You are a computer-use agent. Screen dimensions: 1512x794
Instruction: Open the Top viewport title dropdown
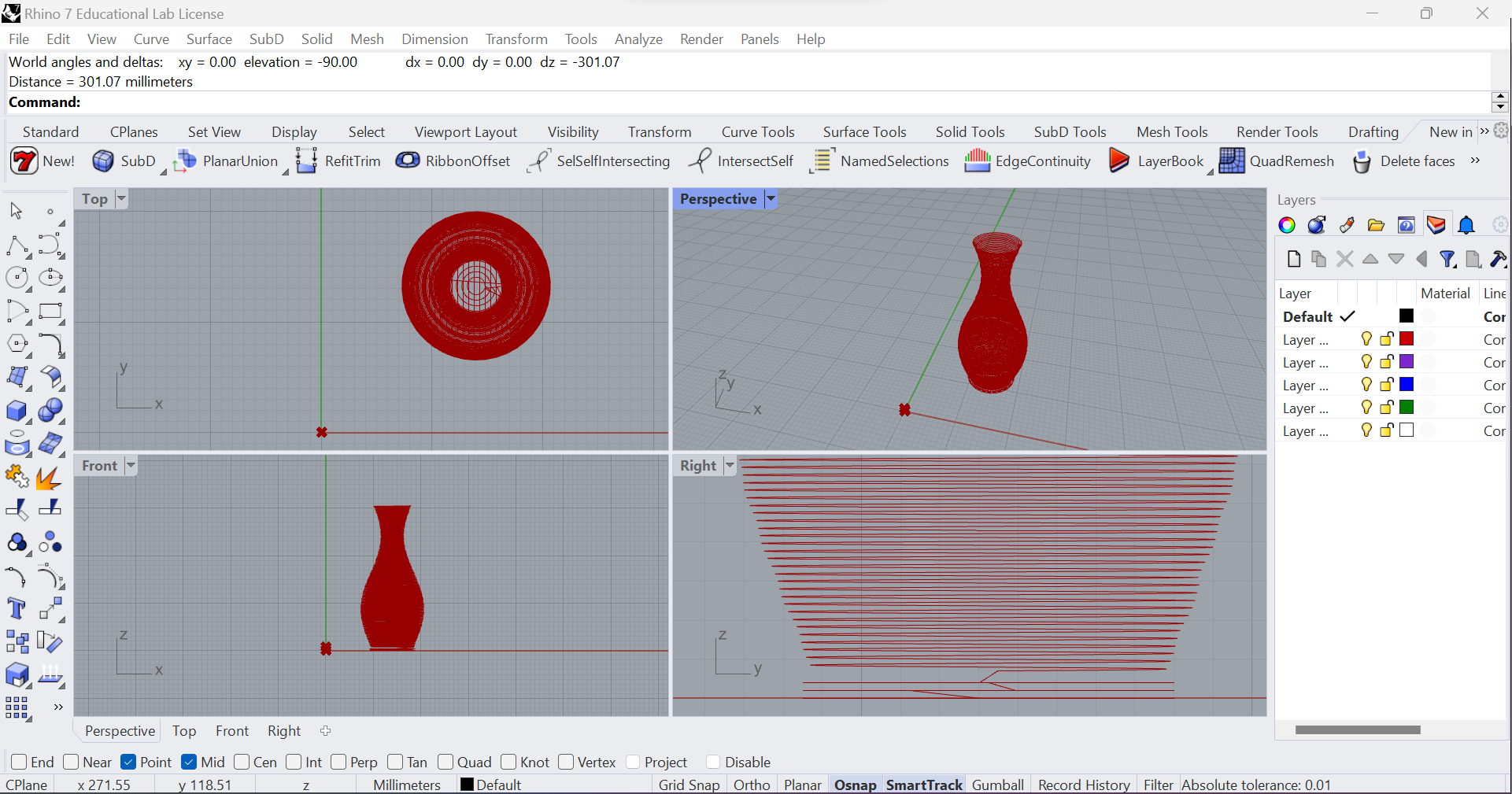(122, 198)
